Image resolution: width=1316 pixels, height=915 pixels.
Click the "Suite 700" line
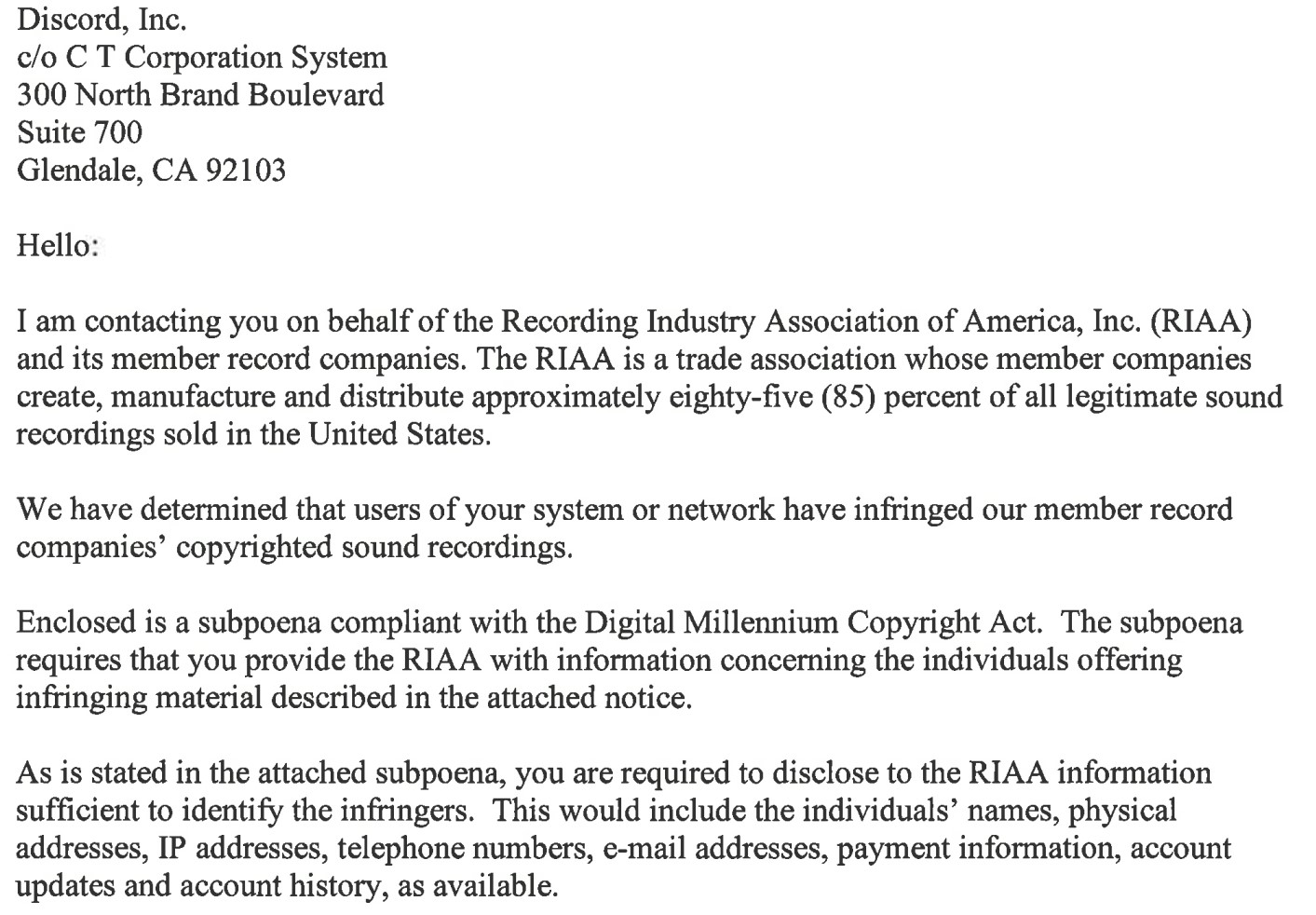click(x=79, y=132)
